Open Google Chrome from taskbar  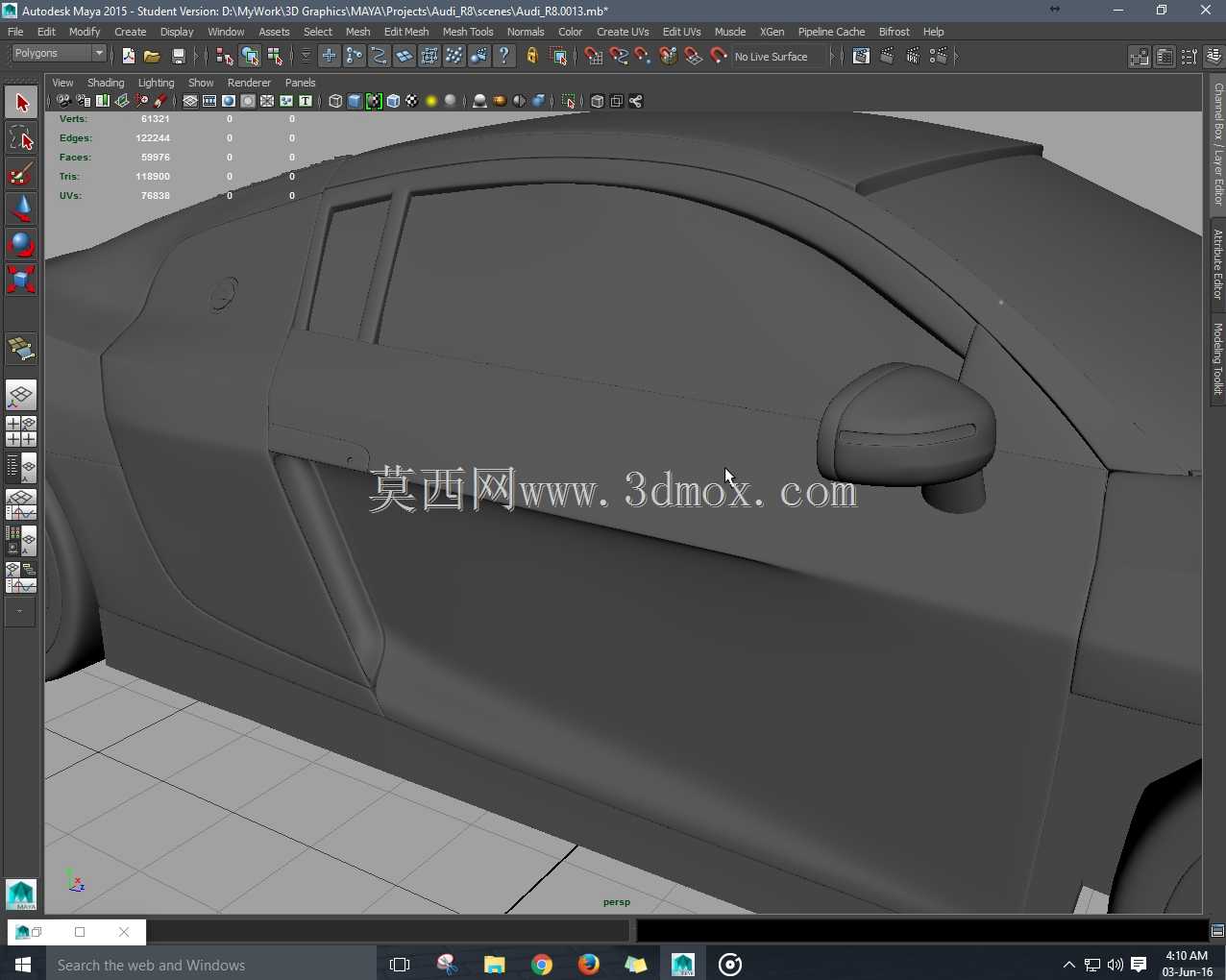[x=542, y=965]
